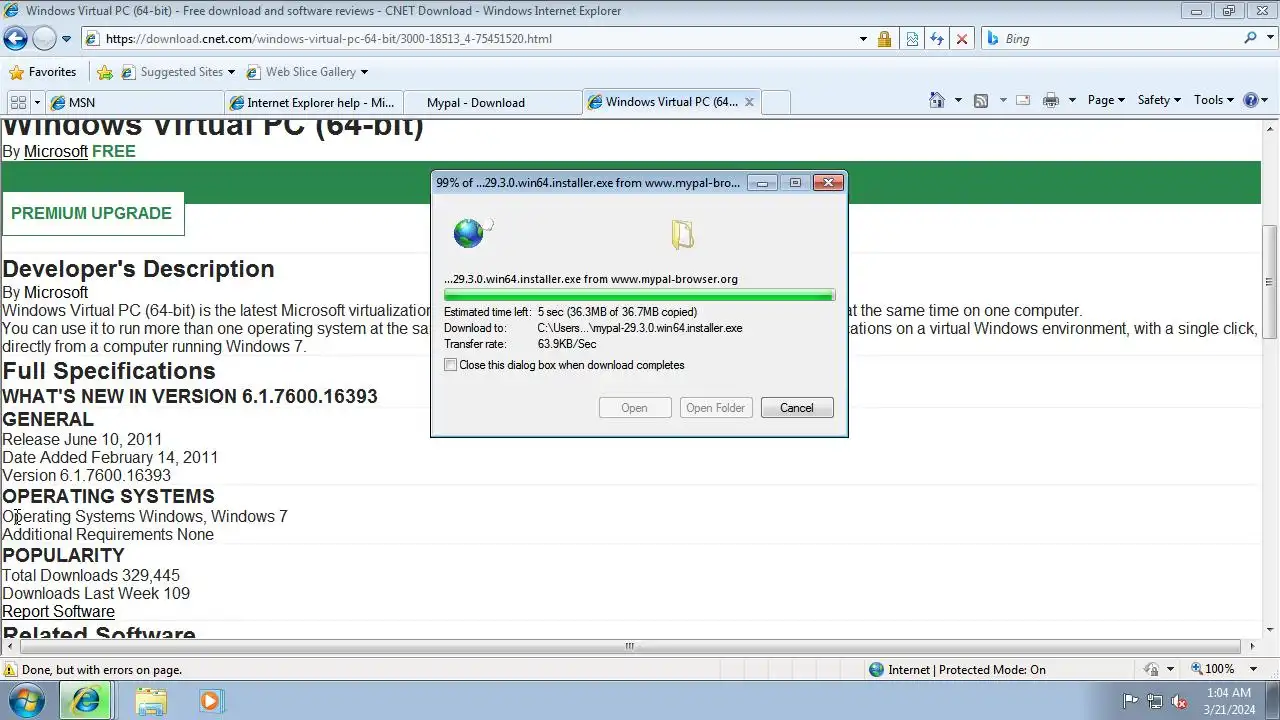This screenshot has height=720, width=1280.
Task: Click the red Stop loading icon
Action: tap(961, 39)
